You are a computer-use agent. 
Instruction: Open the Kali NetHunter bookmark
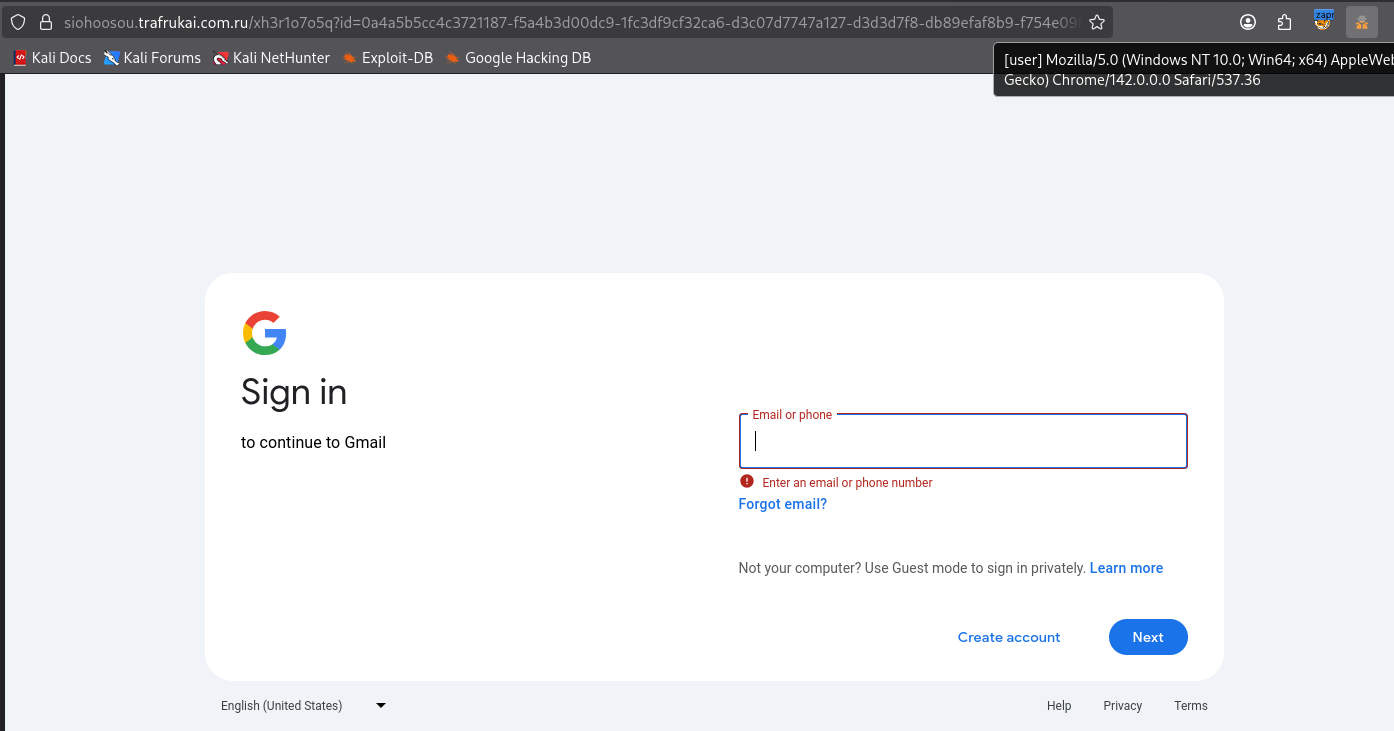271,58
